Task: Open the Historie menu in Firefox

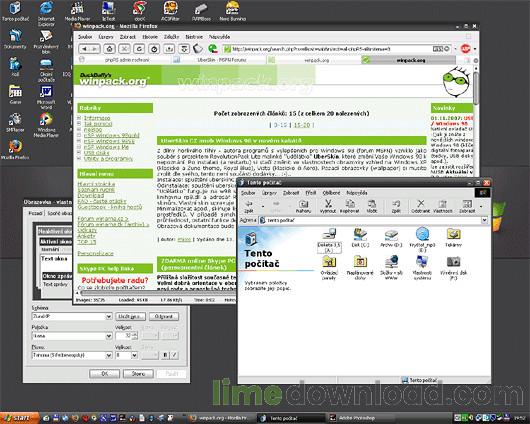Action: point(150,37)
